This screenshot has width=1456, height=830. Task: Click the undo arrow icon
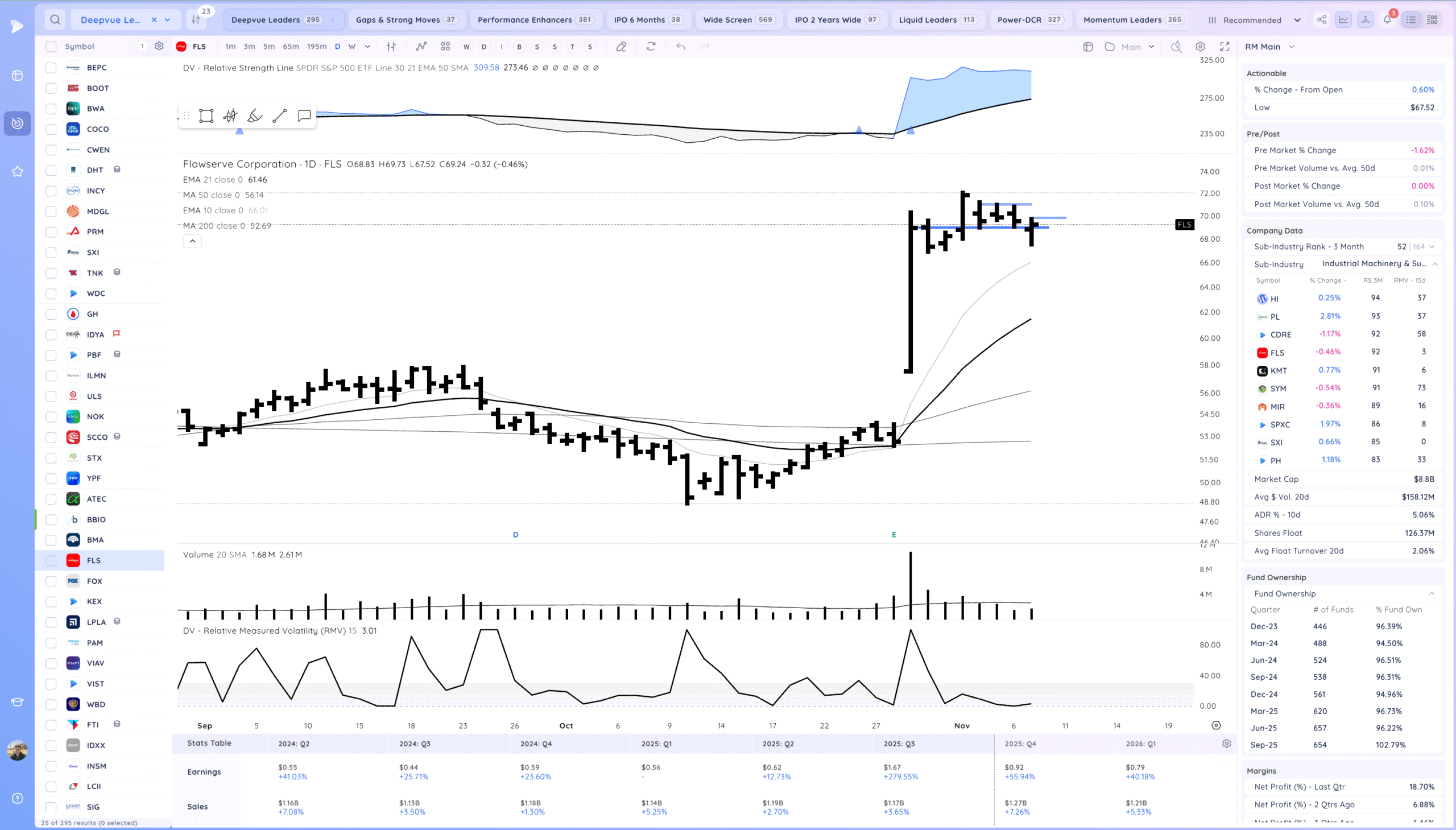[680, 47]
